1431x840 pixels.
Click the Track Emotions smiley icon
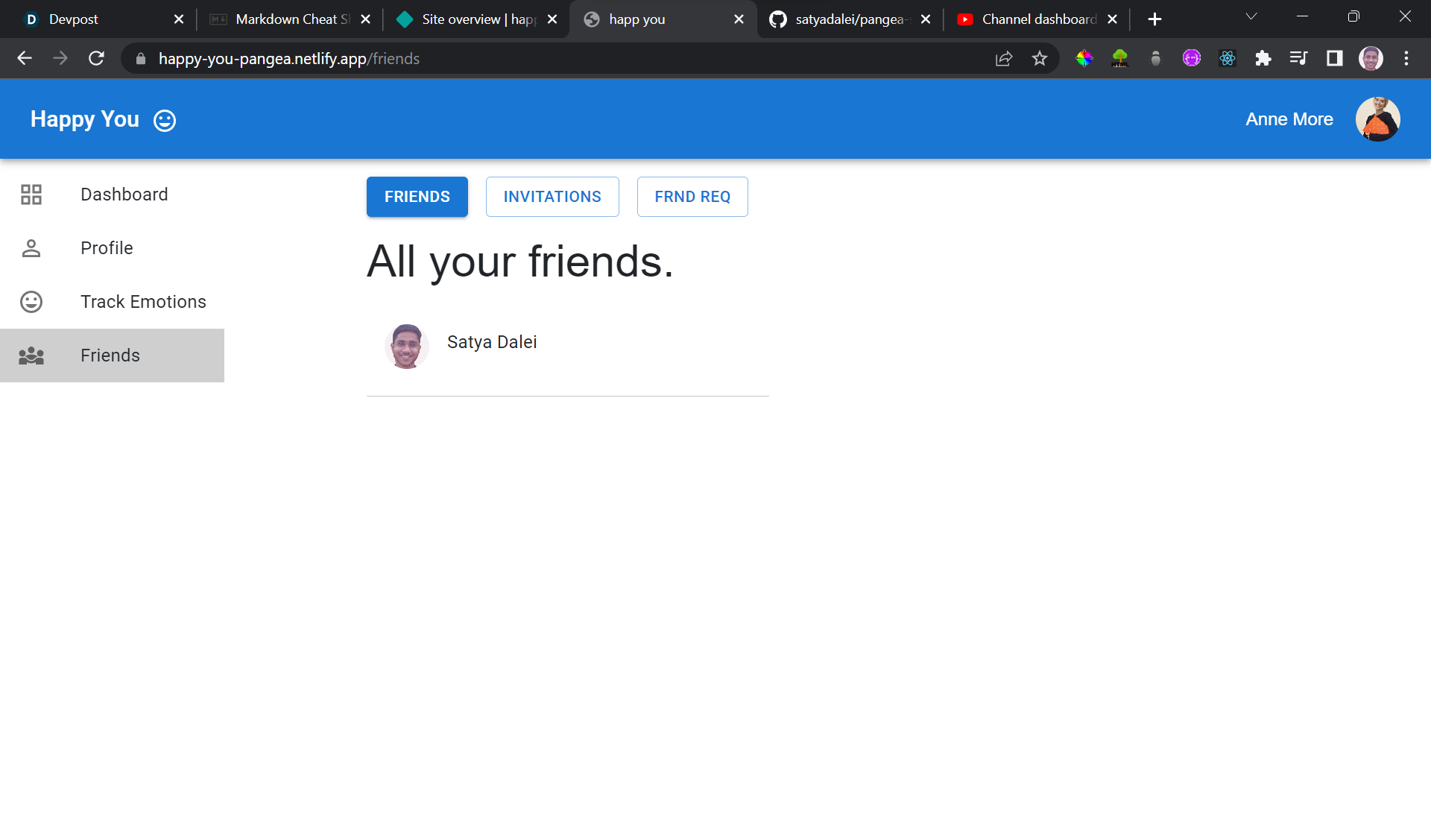pyautogui.click(x=31, y=302)
